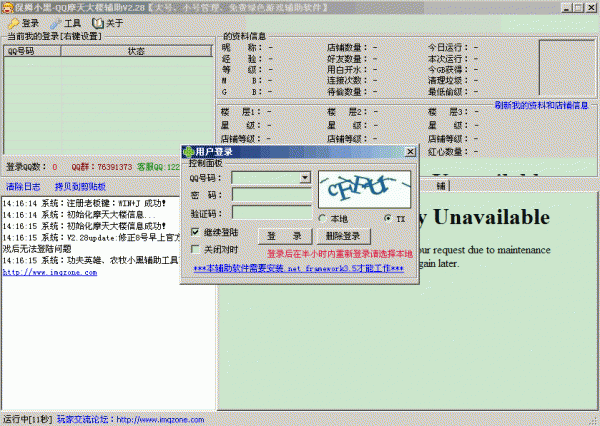Open the 登录 key icon menu
Screen dimensions: 600x426
pyautogui.click(x=24, y=23)
